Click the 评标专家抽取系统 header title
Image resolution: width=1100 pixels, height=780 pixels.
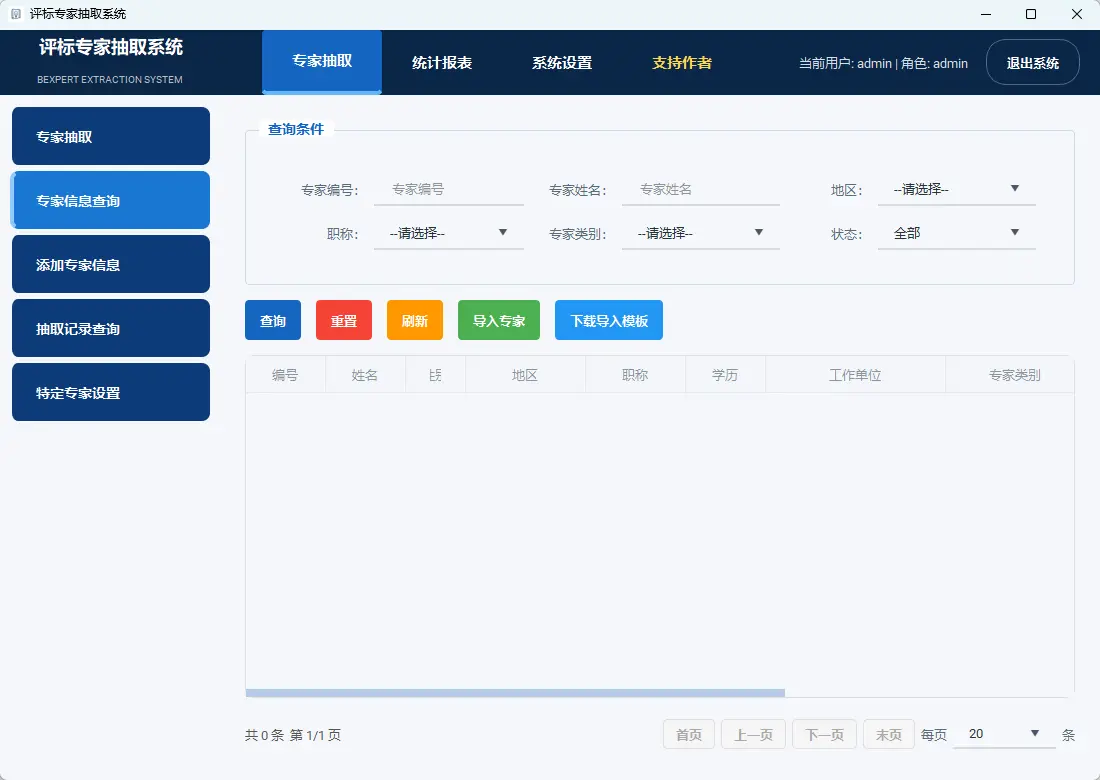pyautogui.click(x=111, y=47)
